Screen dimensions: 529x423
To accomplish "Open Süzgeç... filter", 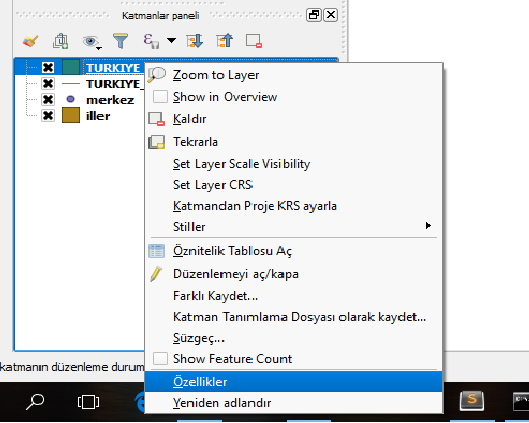I will pyautogui.click(x=294, y=338).
